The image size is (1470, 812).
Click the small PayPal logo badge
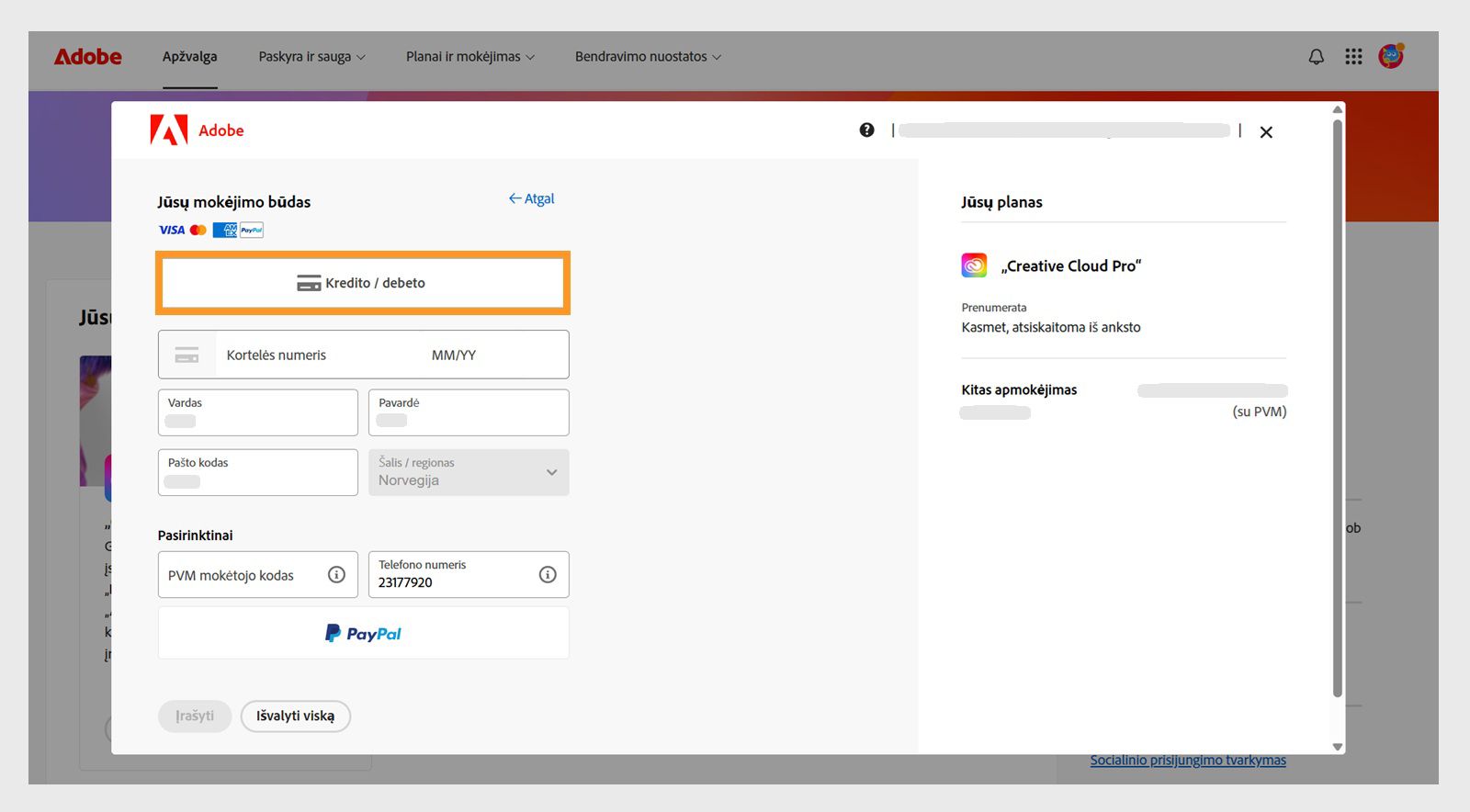252,230
